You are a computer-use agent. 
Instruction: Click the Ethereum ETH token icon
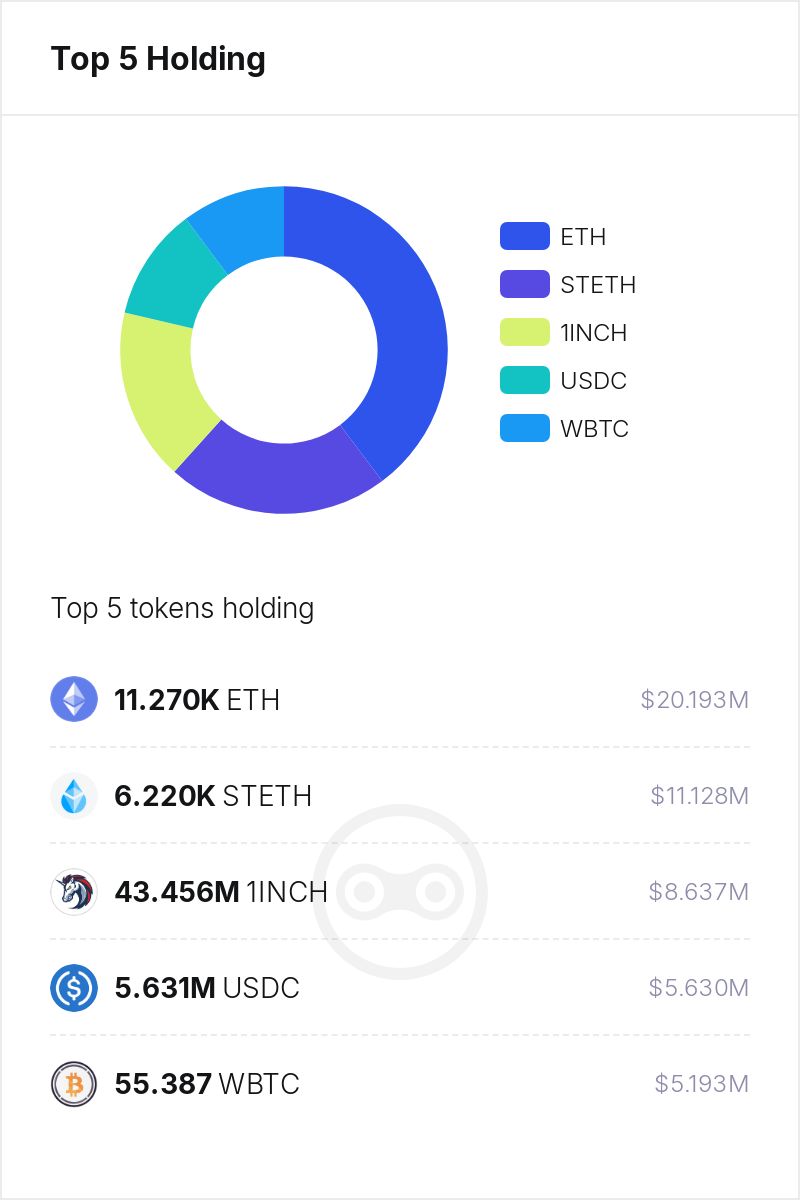pyautogui.click(x=74, y=699)
